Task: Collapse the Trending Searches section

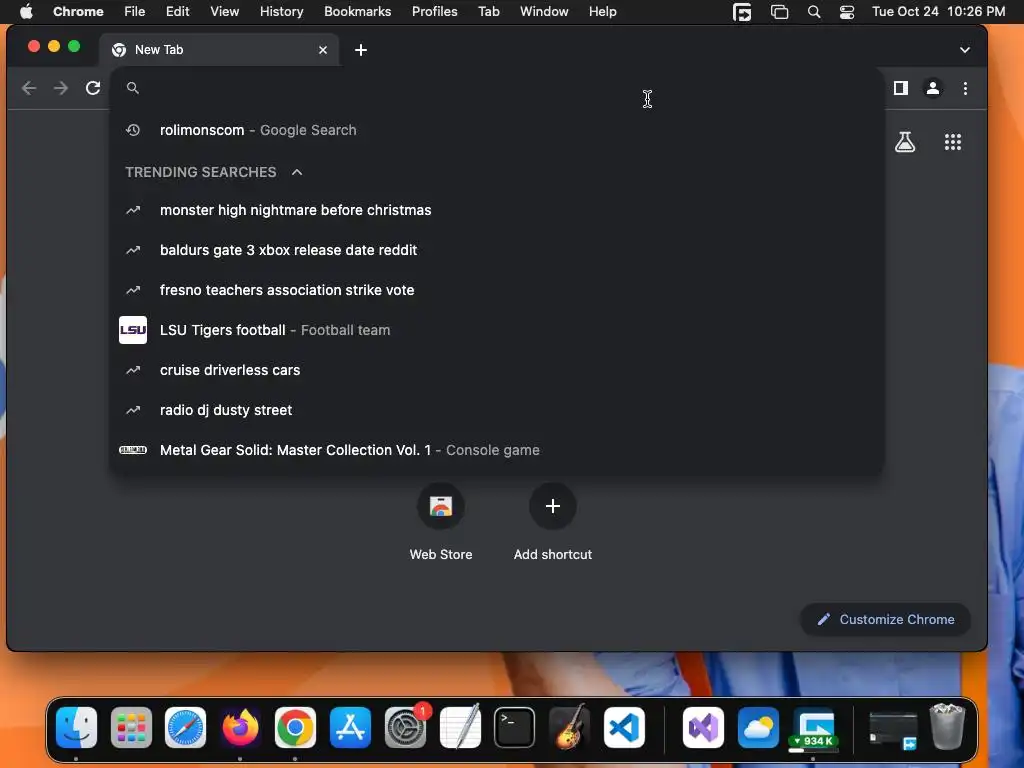Action: click(296, 172)
